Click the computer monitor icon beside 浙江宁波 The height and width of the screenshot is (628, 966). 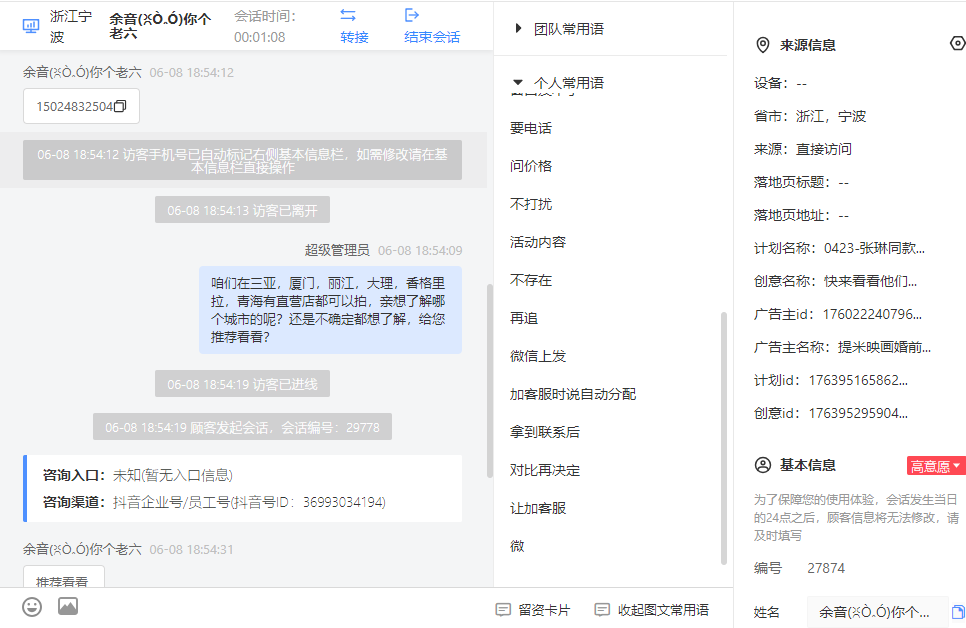click(x=31, y=26)
